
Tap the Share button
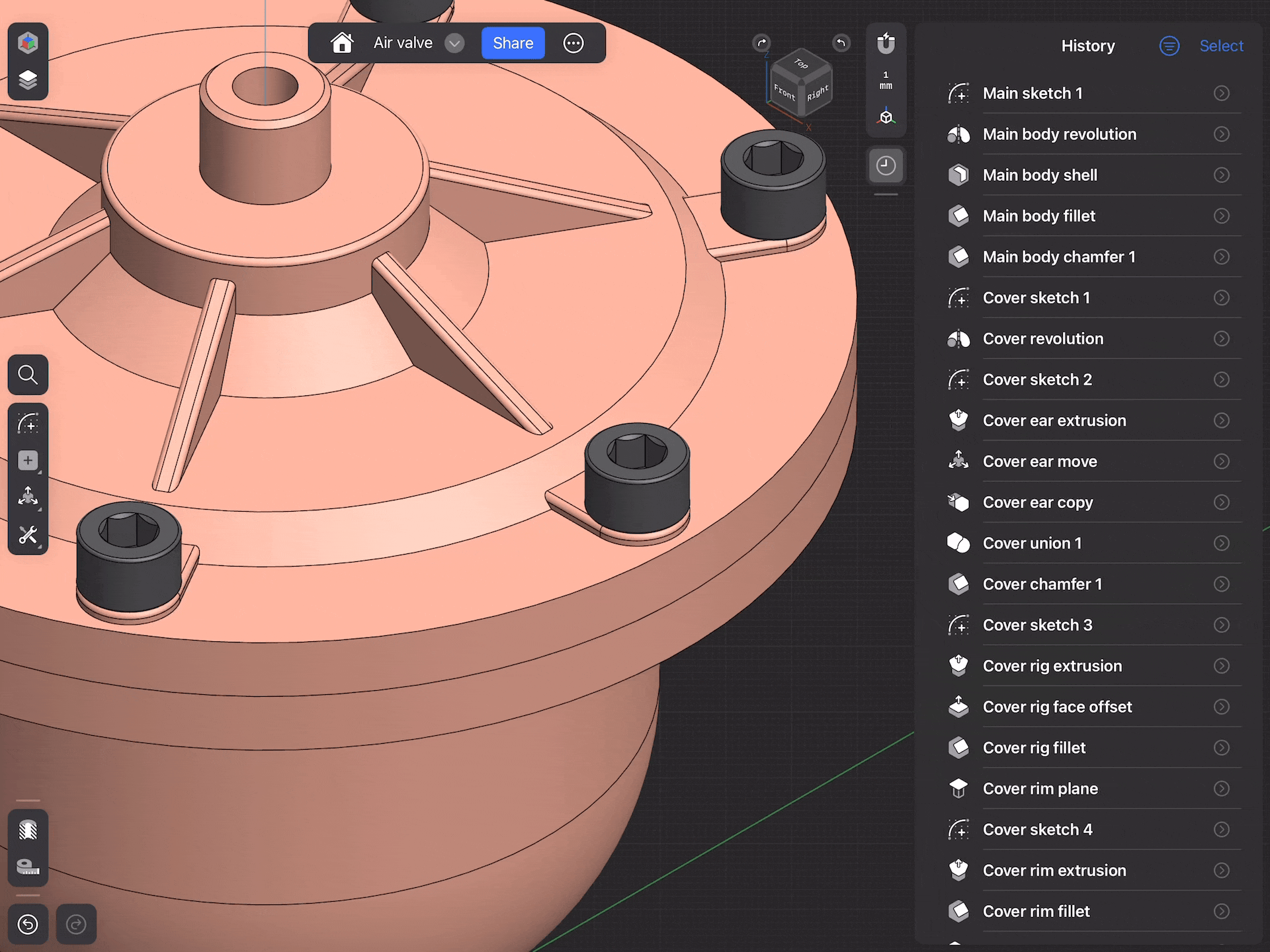(x=513, y=42)
